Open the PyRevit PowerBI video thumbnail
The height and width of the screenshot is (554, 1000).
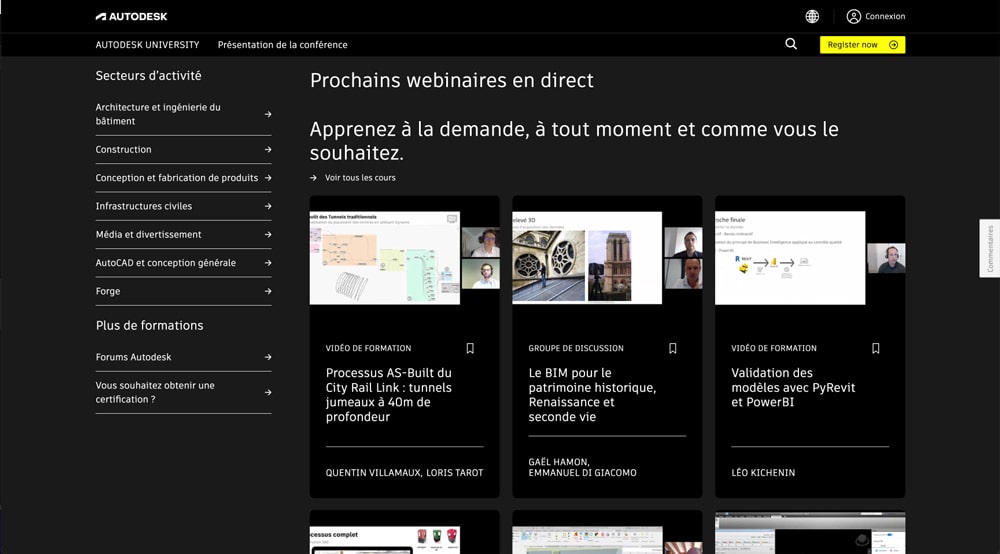tap(810, 258)
